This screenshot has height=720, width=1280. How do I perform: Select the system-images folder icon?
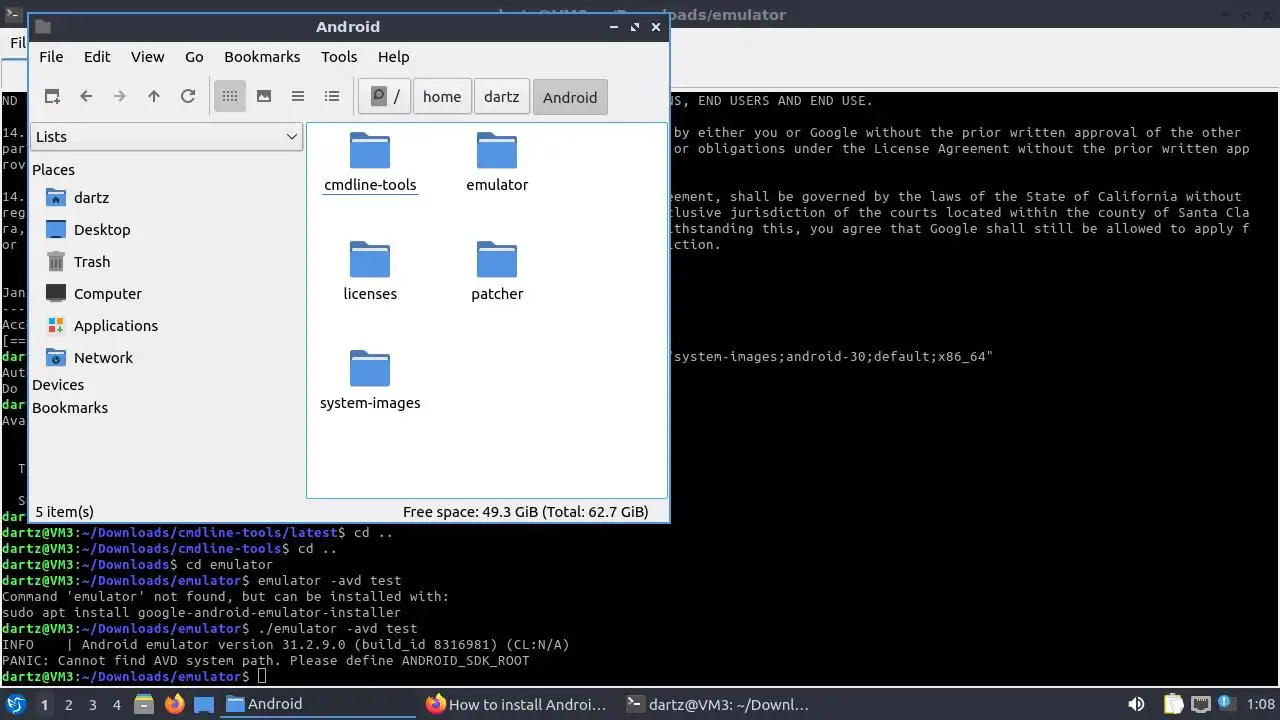370,368
